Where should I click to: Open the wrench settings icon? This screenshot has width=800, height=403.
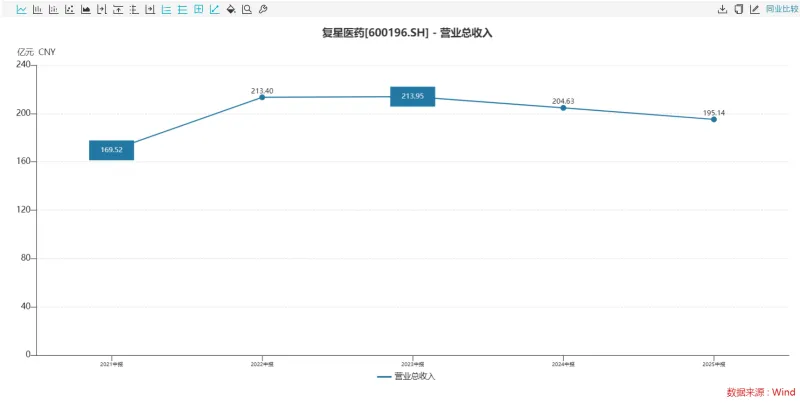[x=262, y=9]
